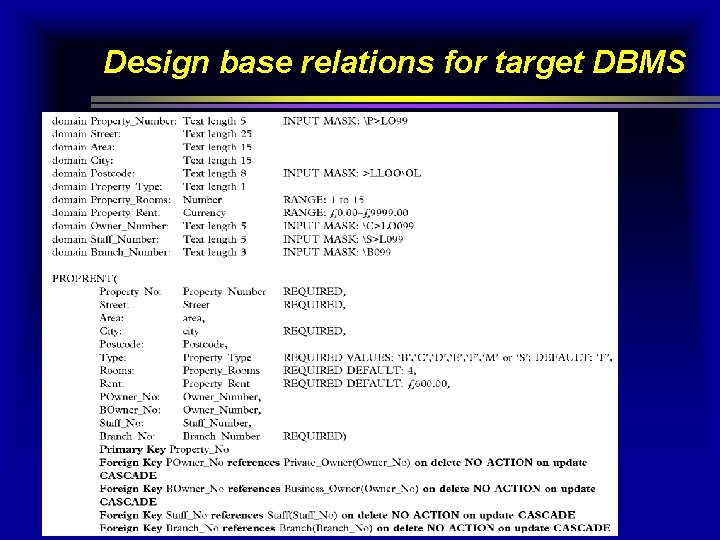Click the slide title "Design base relations for target DBMS"
The width and height of the screenshot is (720, 540).
pyautogui.click(x=395, y=62)
